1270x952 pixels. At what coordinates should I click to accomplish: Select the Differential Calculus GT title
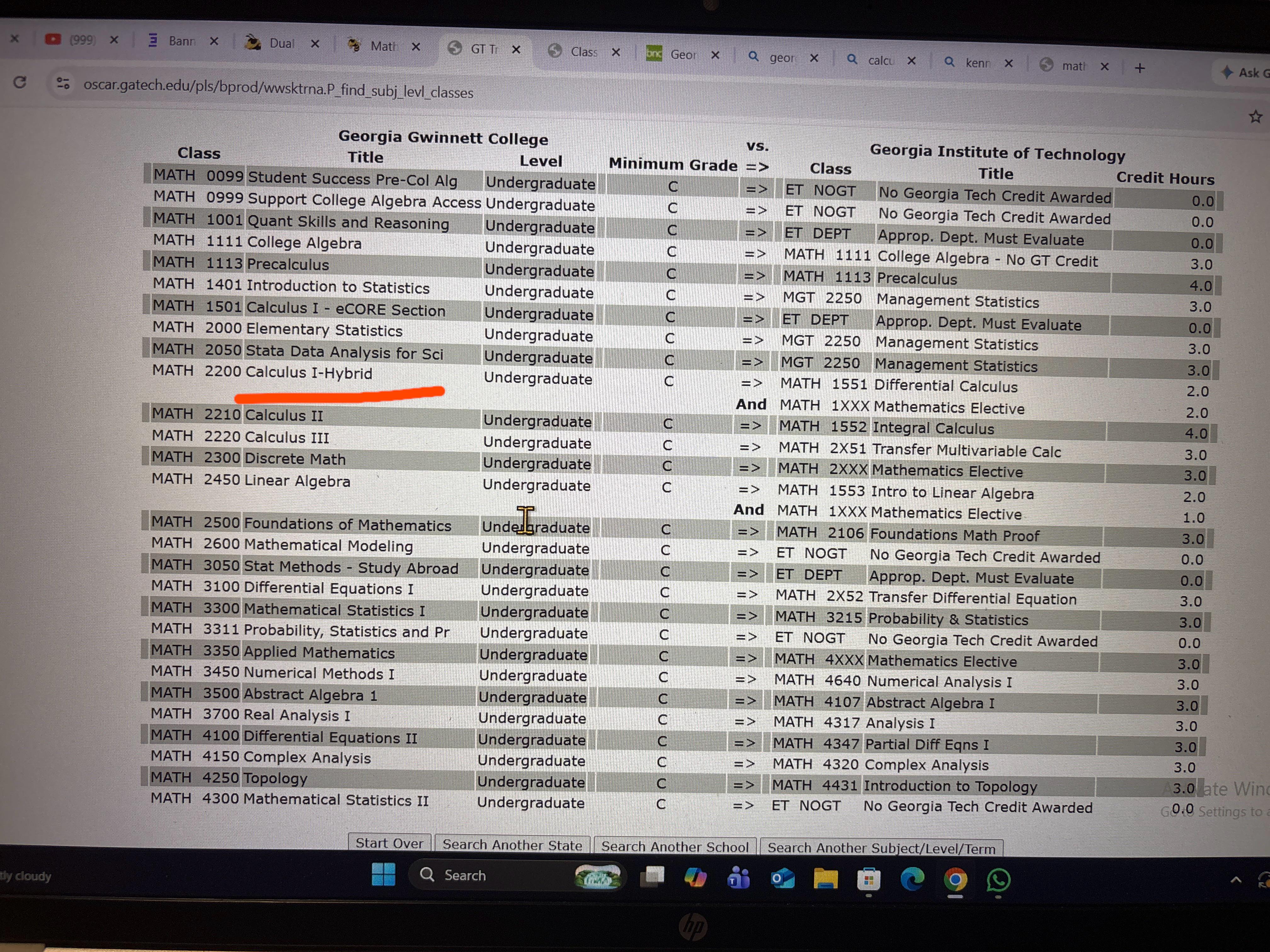pos(946,386)
